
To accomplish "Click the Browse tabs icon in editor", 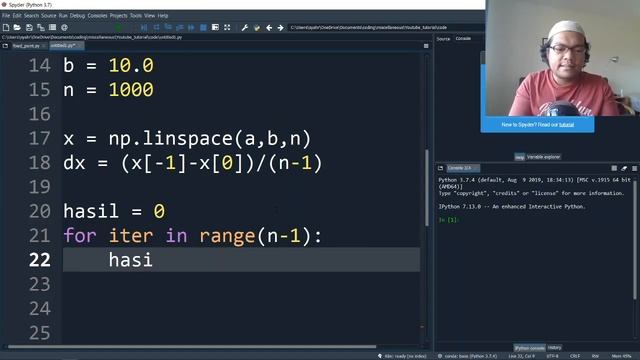I will tap(5, 46).
